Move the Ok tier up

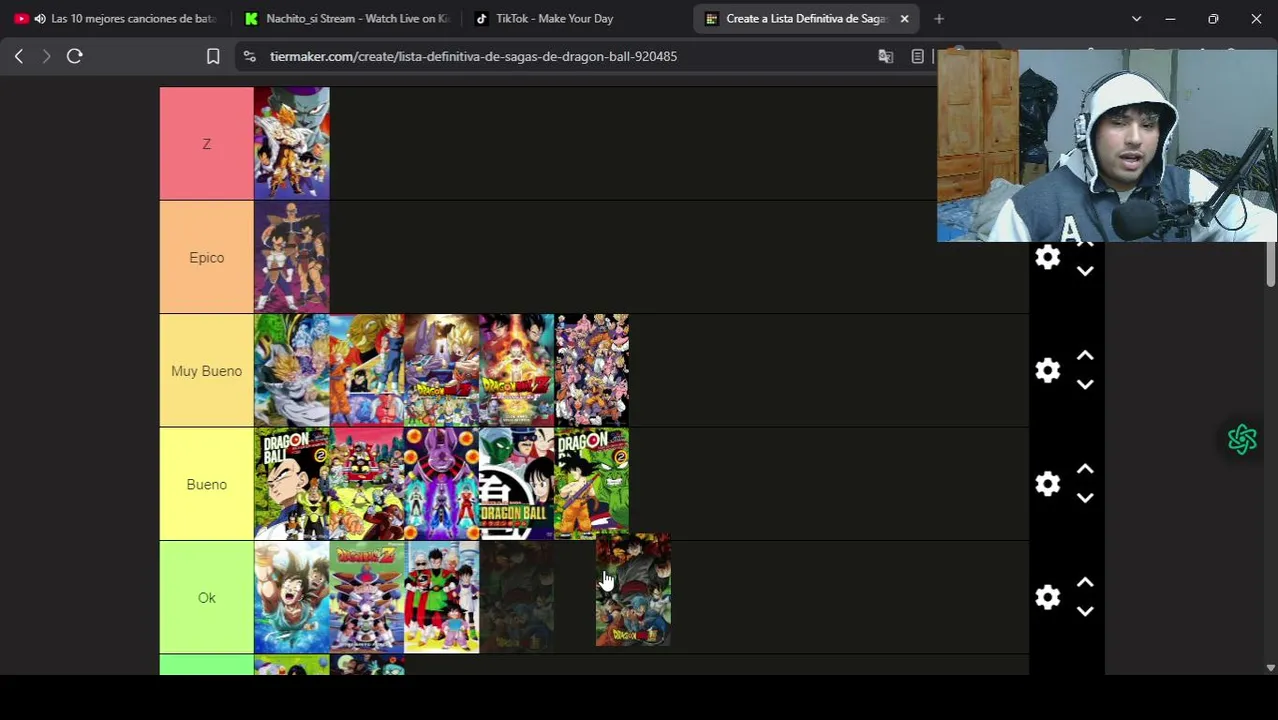[x=1085, y=583]
